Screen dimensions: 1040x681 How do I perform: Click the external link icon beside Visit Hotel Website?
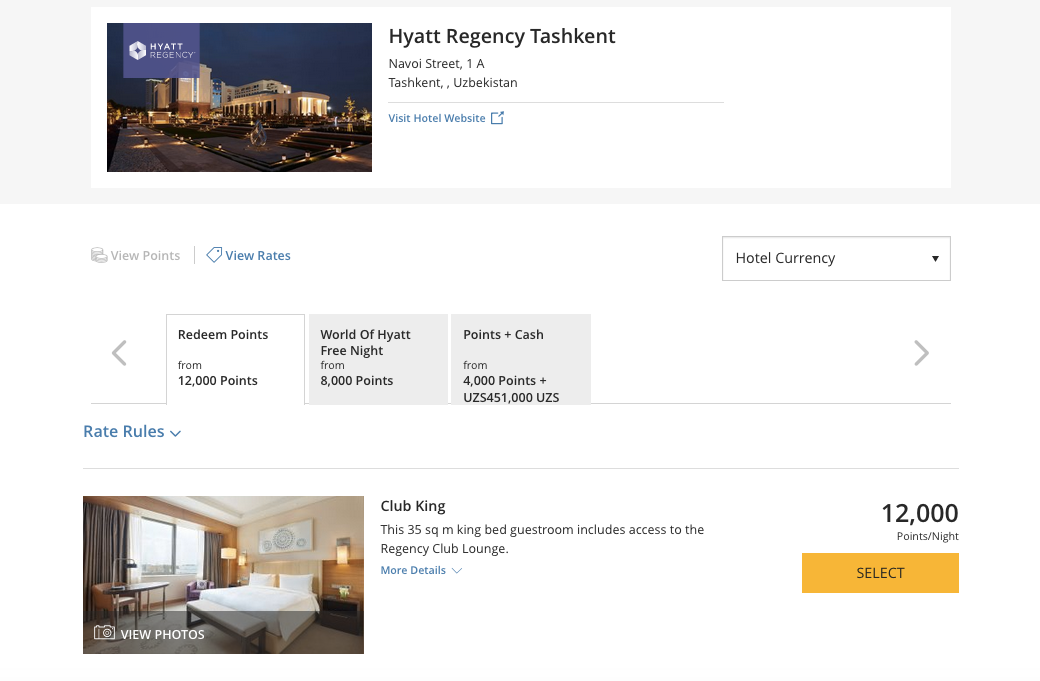pos(497,118)
